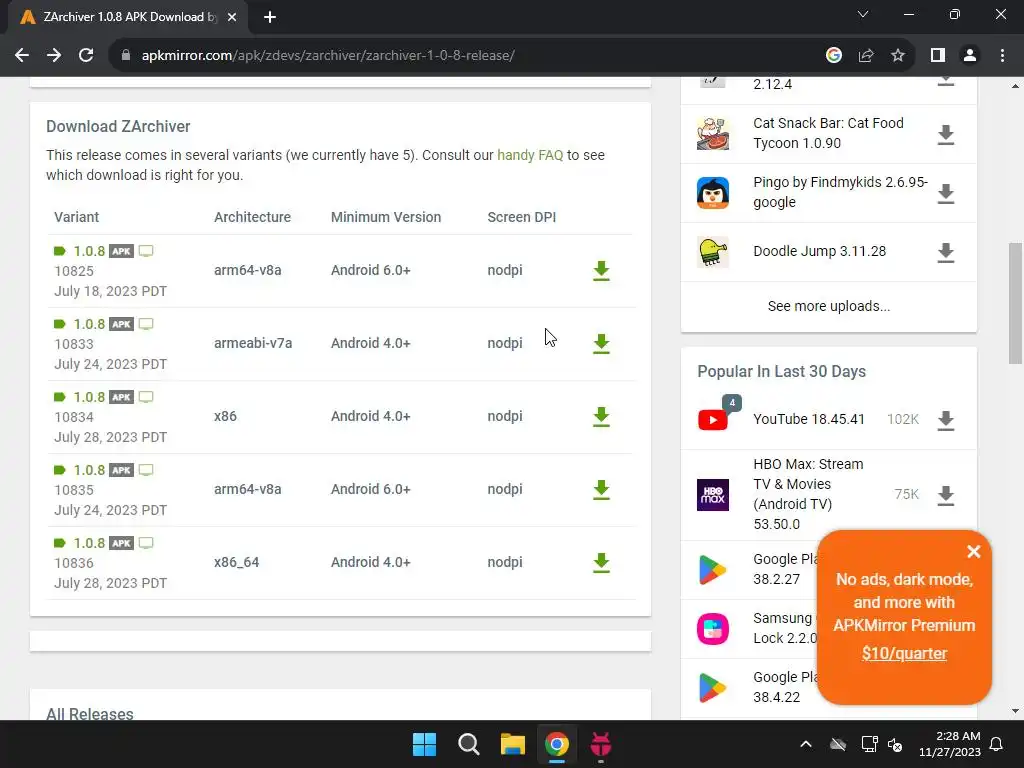This screenshot has height=768, width=1024.
Task: Bookmark this page with the star
Action: point(898,56)
